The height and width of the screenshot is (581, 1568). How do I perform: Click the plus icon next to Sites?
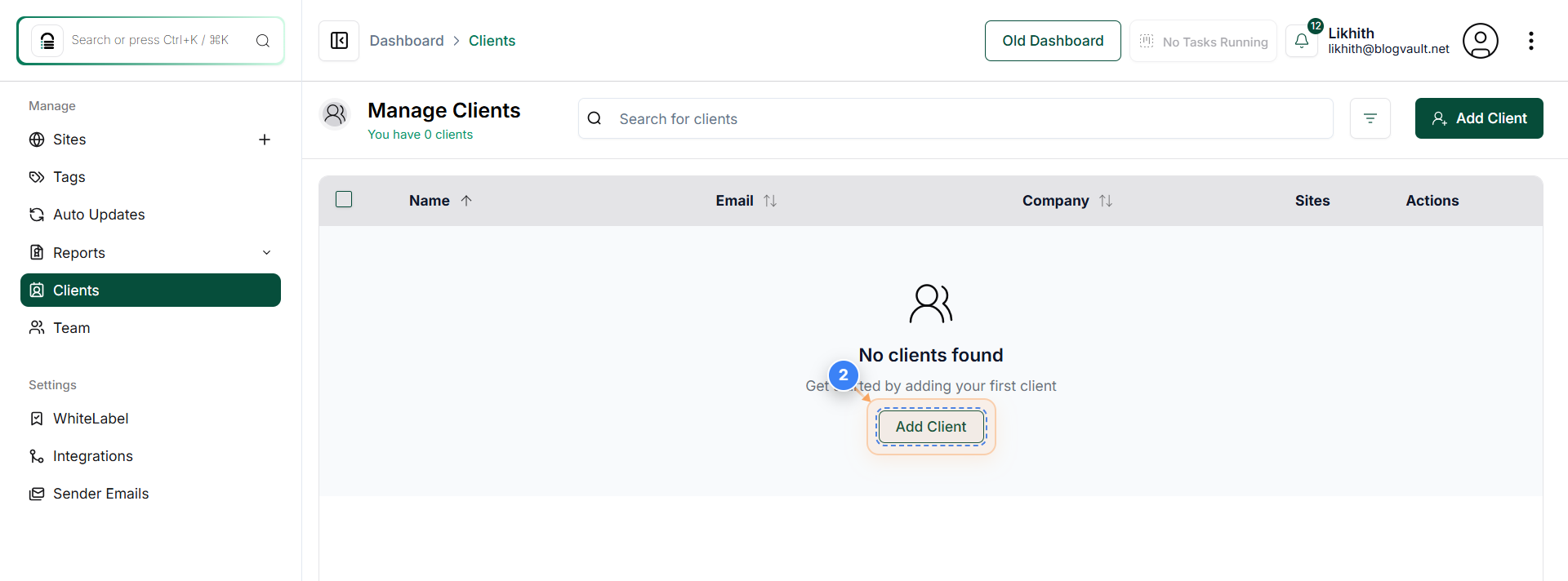265,140
